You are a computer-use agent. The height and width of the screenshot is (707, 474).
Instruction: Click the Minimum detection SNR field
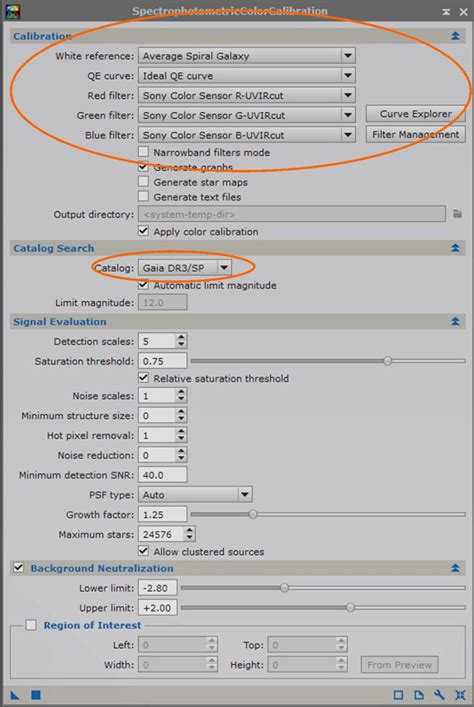coord(162,475)
